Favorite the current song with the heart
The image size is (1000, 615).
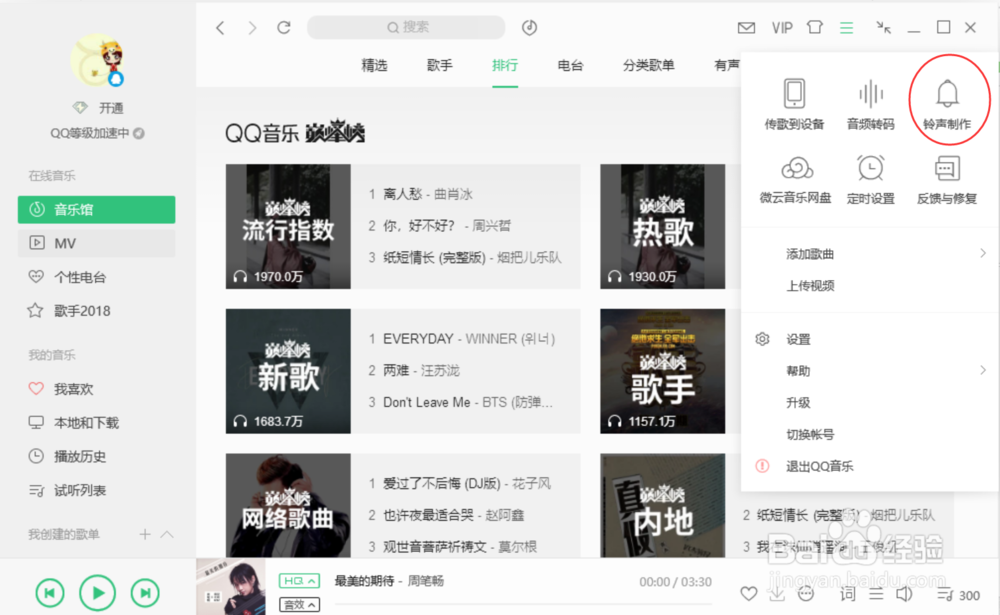pyautogui.click(x=748, y=593)
